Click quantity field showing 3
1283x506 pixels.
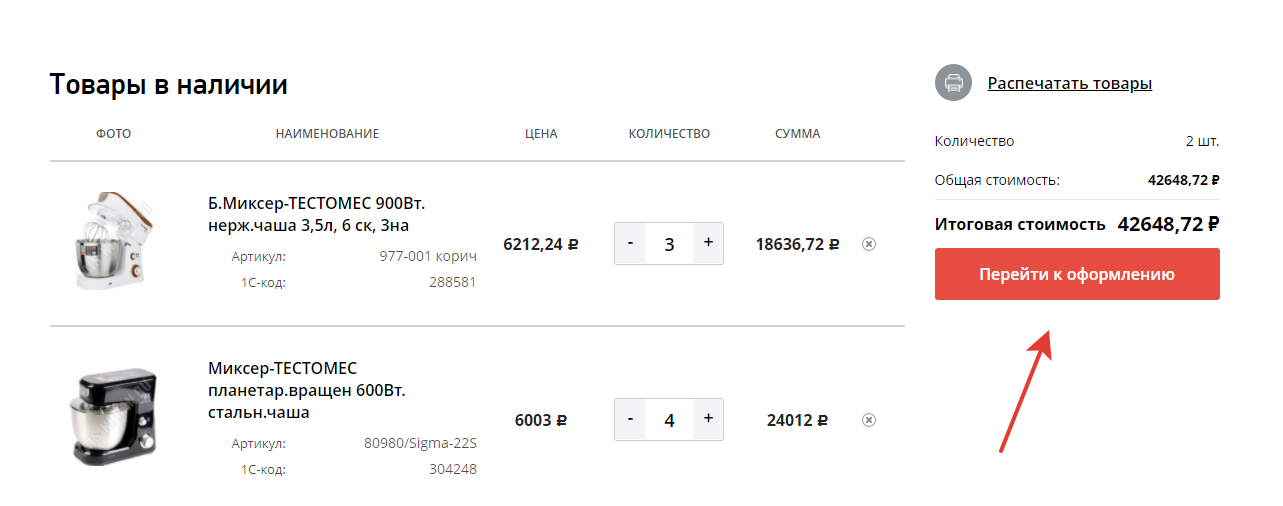click(x=669, y=243)
